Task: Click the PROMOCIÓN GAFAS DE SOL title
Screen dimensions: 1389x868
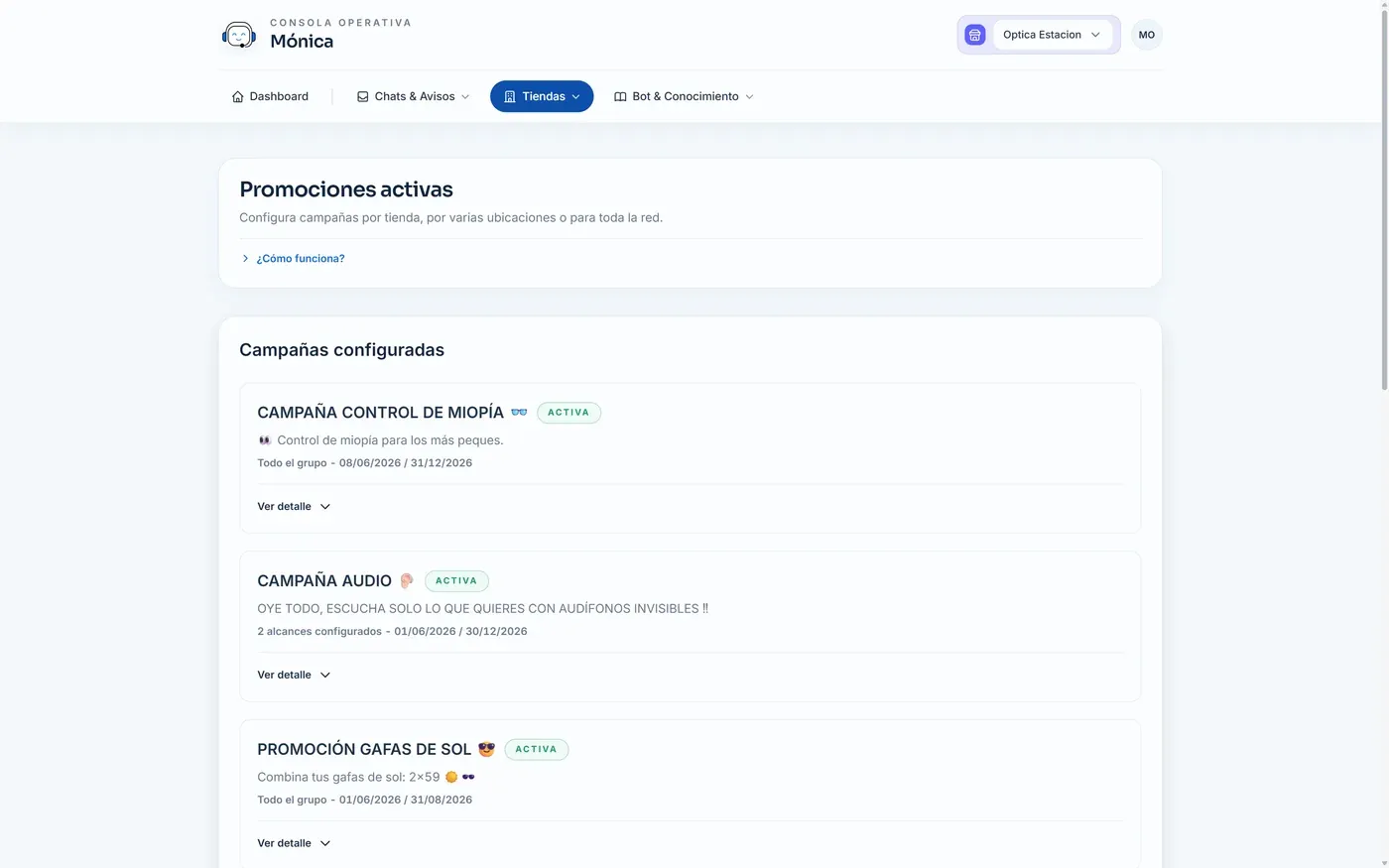Action: pos(364,749)
